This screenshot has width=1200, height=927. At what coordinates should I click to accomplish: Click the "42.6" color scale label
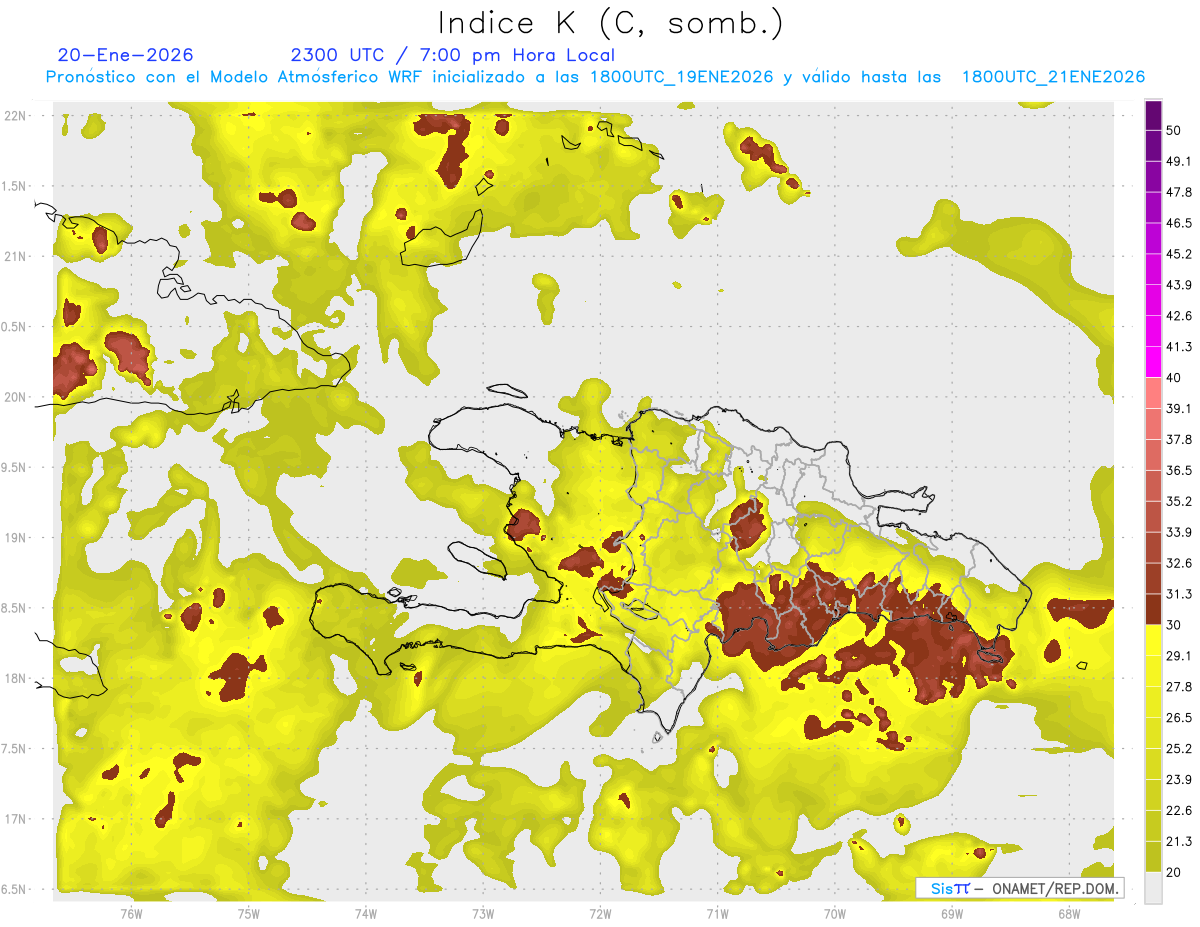coord(1178,316)
